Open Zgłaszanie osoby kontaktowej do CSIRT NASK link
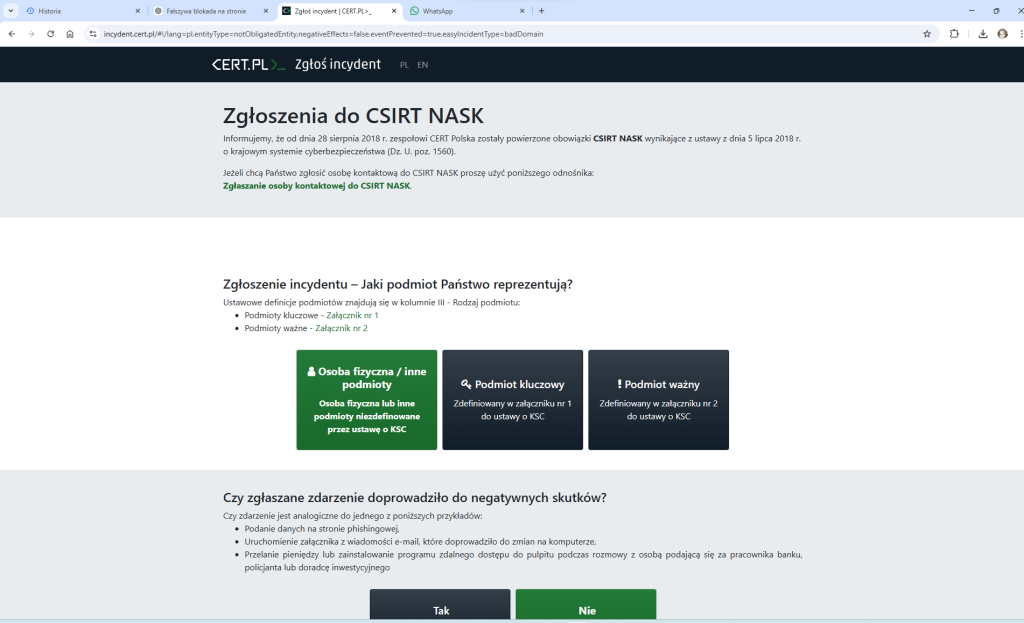1024x623 pixels. coord(317,185)
